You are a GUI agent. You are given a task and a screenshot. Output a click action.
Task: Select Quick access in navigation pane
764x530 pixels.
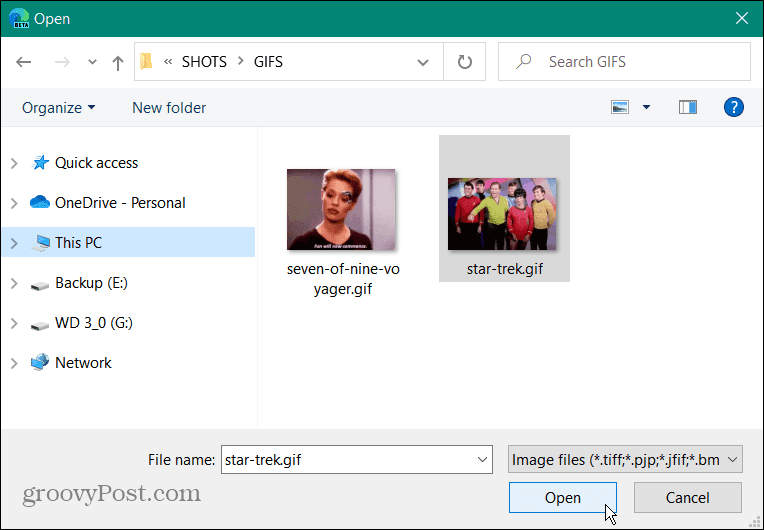tap(96, 163)
